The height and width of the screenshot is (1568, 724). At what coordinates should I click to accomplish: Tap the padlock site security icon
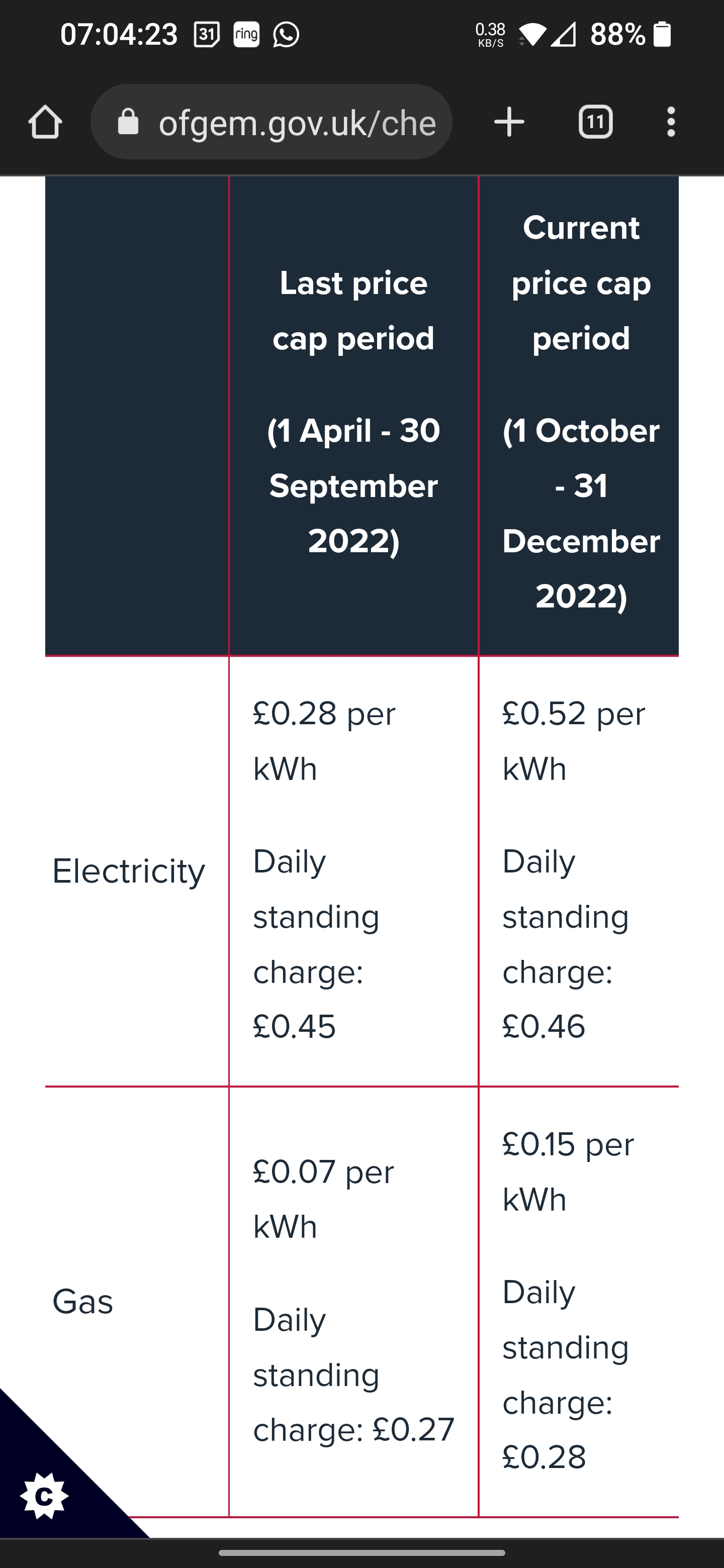pyautogui.click(x=128, y=122)
